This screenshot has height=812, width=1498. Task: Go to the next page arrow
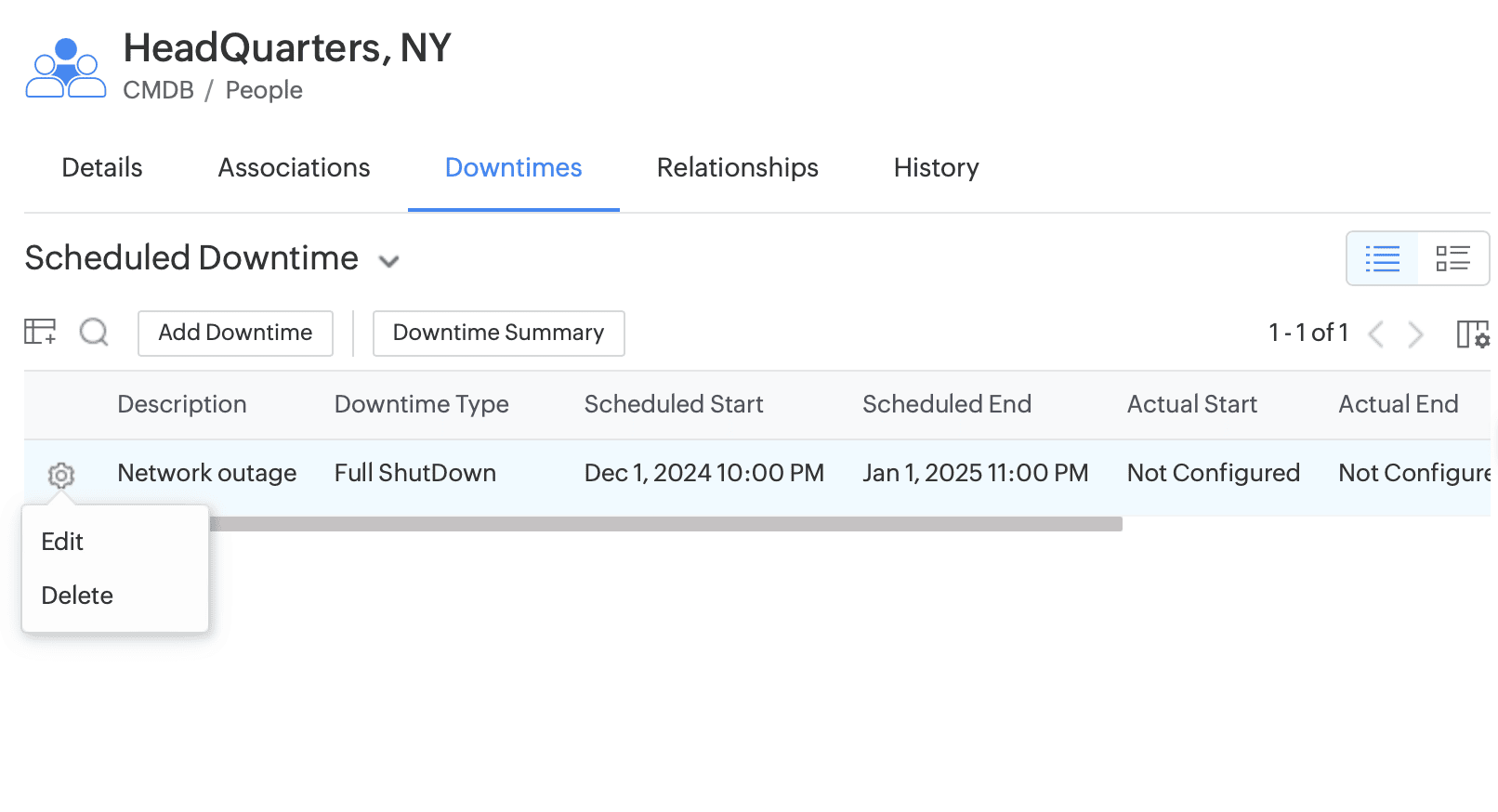click(1415, 334)
